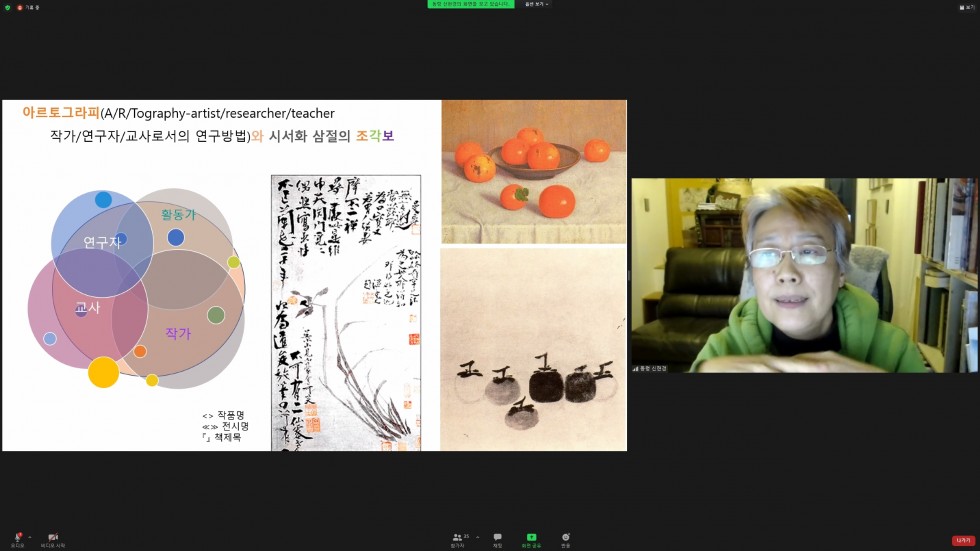The width and height of the screenshot is (980, 551).
Task: Click the red leave meeting button
Action: [x=963, y=540]
